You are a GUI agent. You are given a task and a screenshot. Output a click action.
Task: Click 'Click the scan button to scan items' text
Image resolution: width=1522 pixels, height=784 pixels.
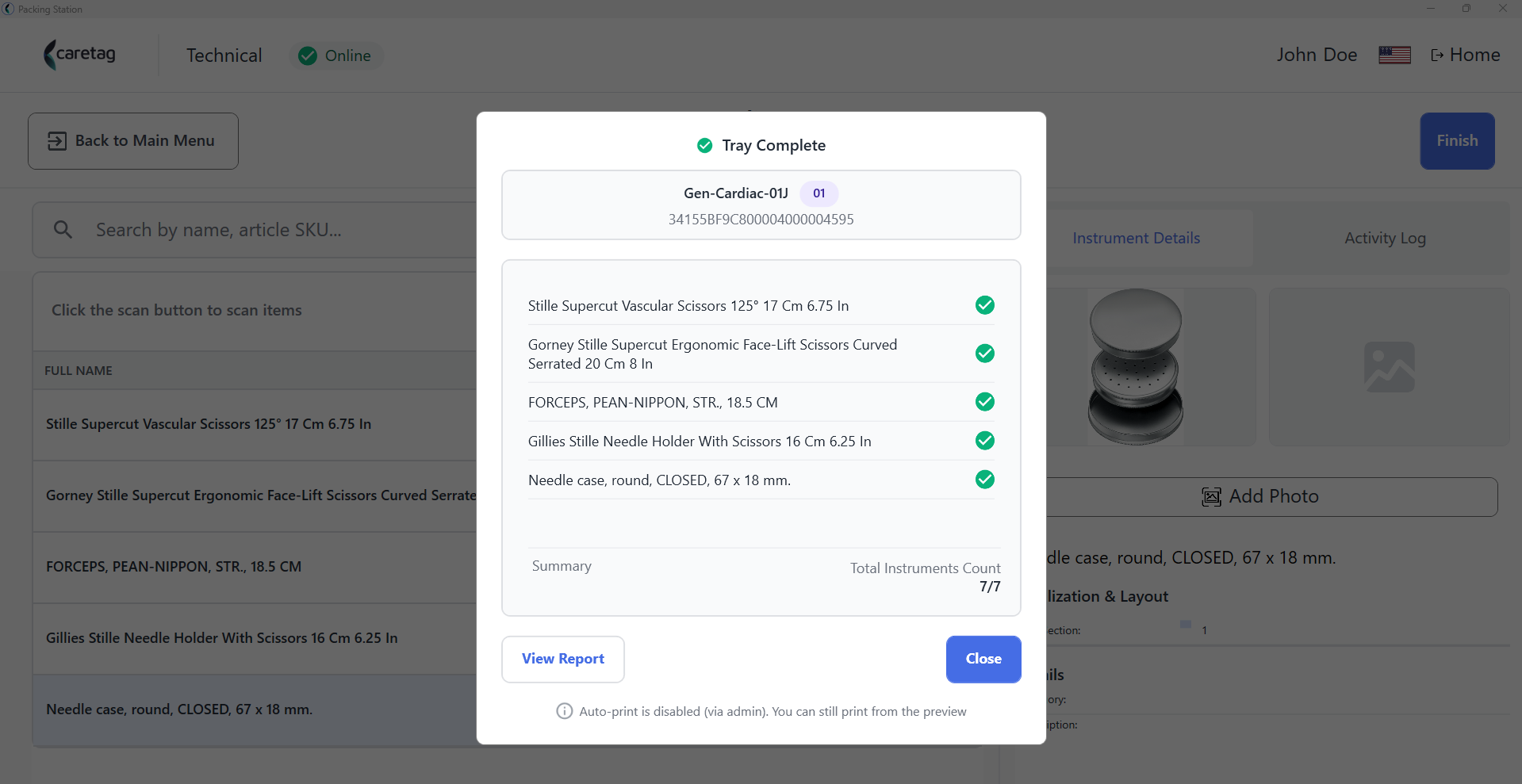[177, 310]
